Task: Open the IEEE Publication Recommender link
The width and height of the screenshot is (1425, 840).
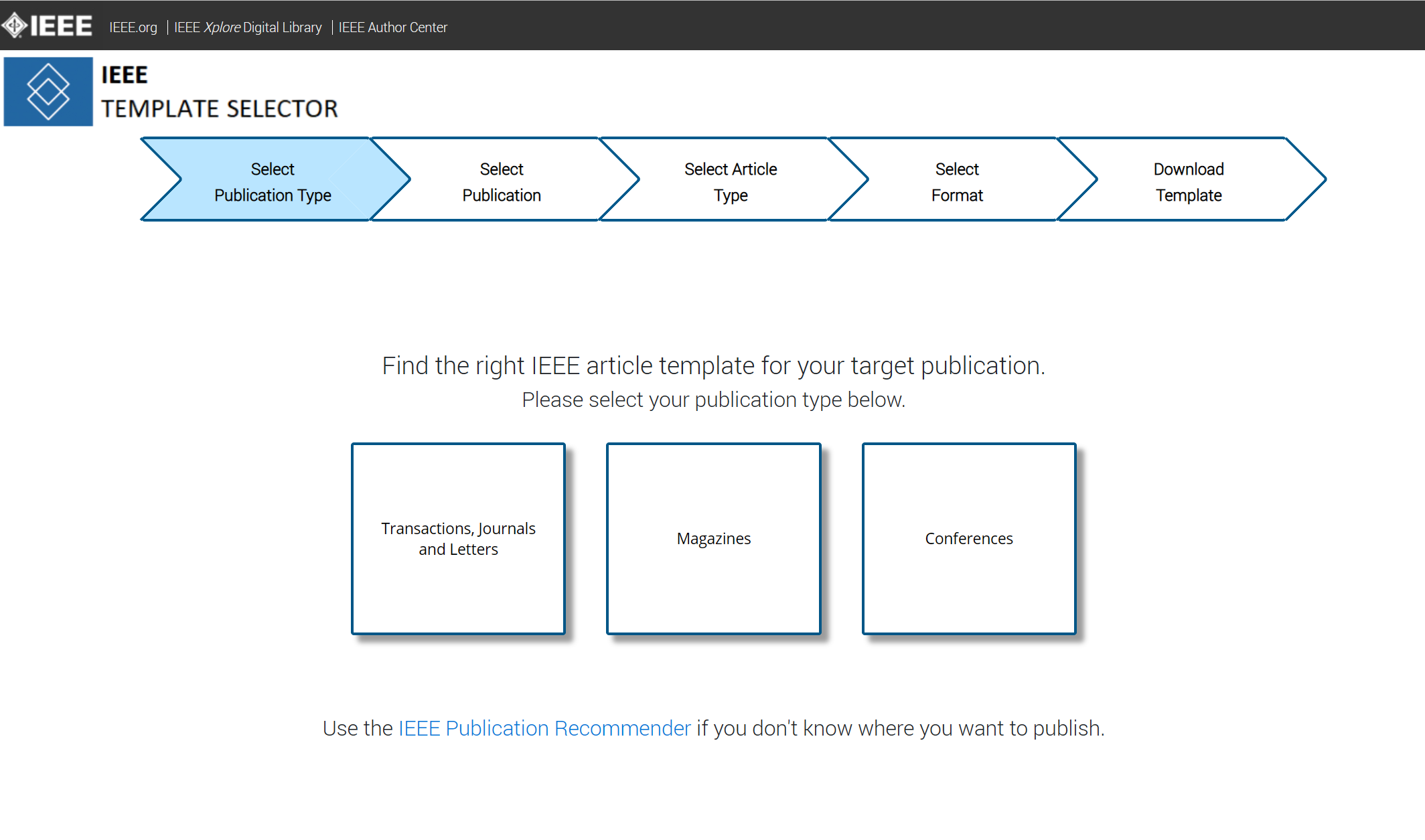Action: pos(544,728)
